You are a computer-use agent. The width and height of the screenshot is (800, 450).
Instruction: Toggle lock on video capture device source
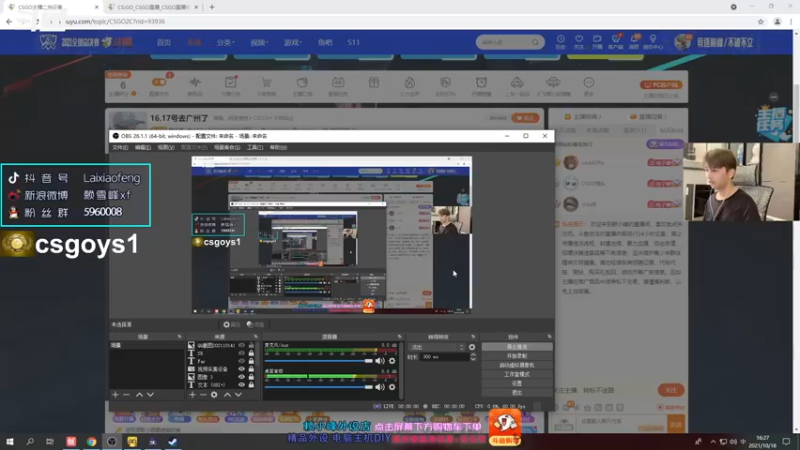pyautogui.click(x=251, y=369)
